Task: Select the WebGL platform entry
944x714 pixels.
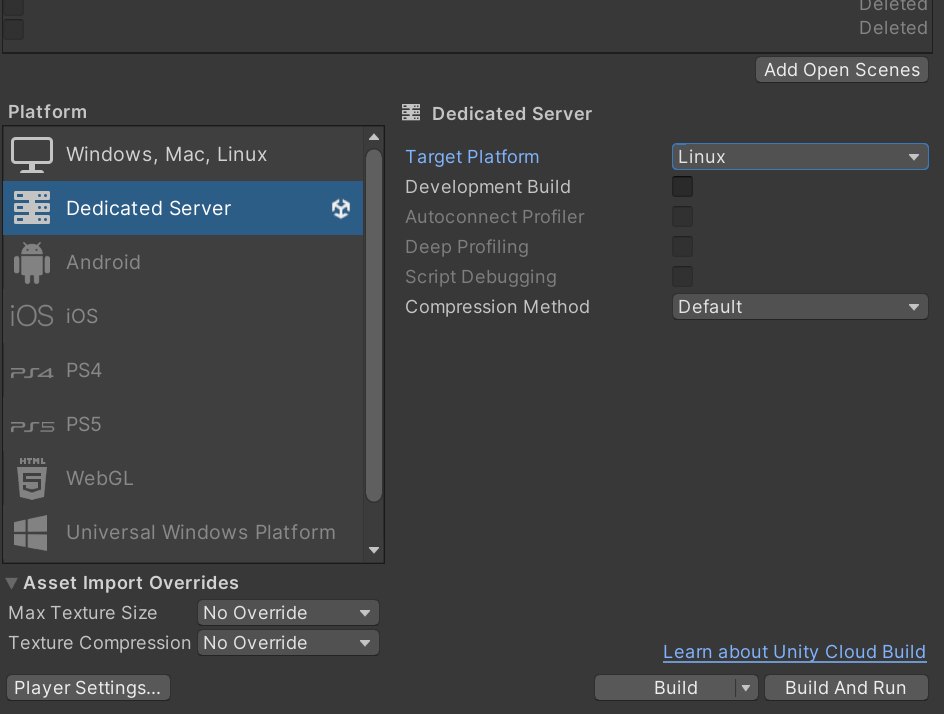Action: [183, 479]
